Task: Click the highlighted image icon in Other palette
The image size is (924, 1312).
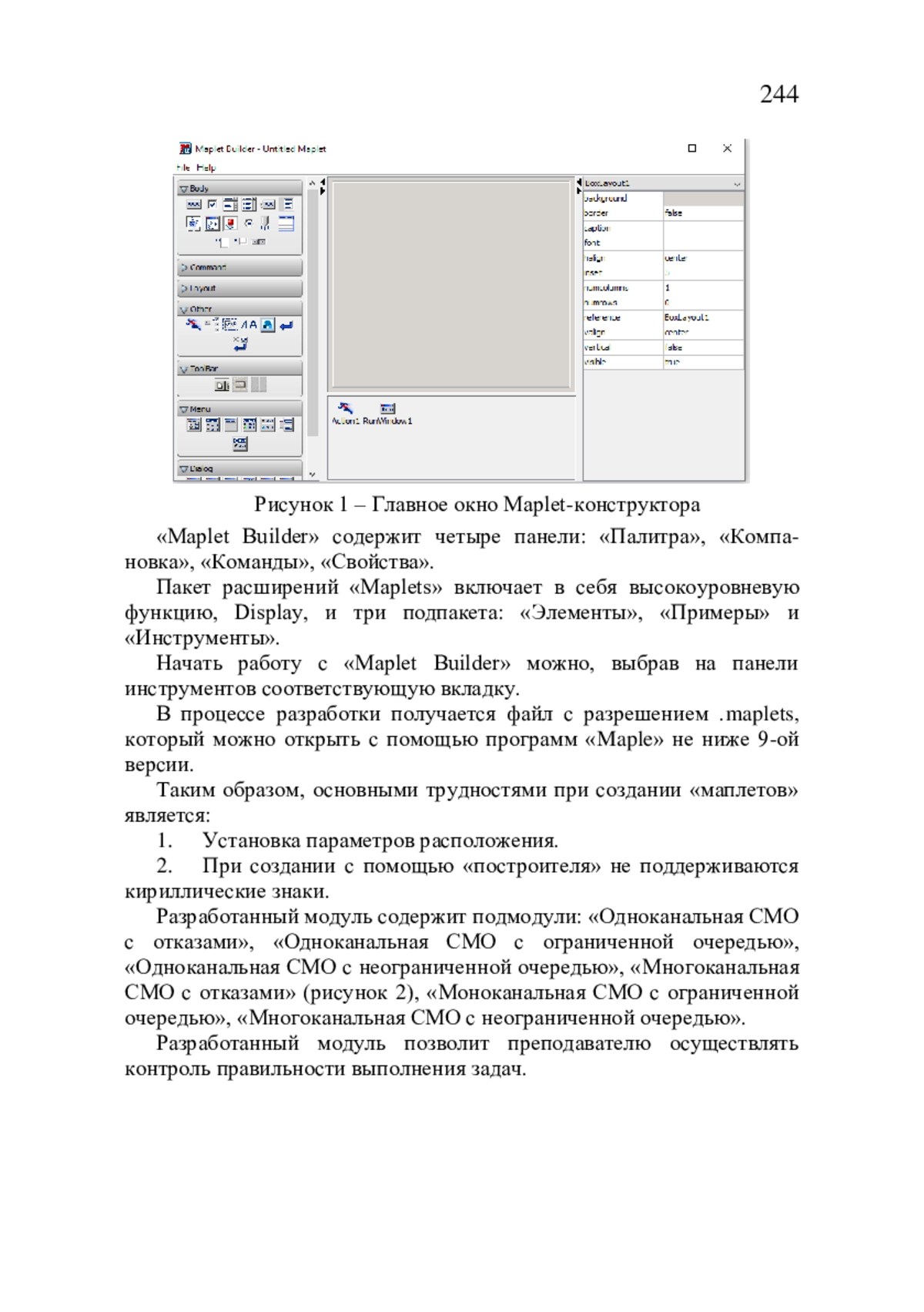Action: [267, 325]
